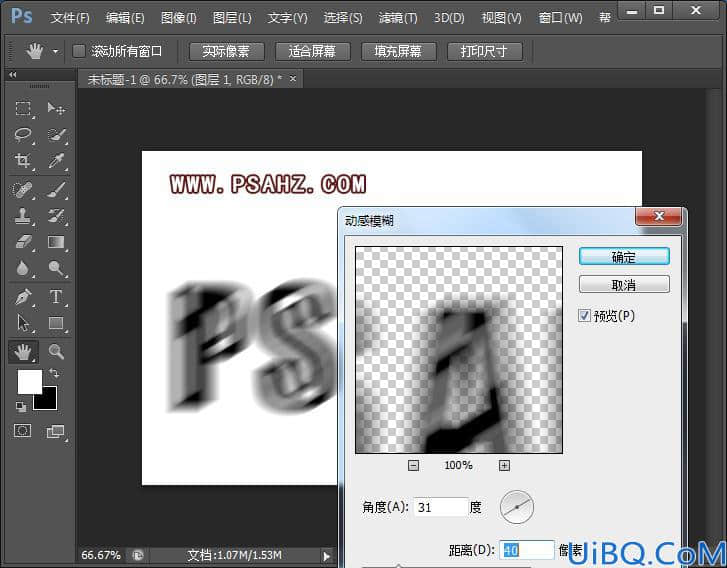Open the 图层(L) menu
Screen dimensions: 727x568
(x=232, y=18)
